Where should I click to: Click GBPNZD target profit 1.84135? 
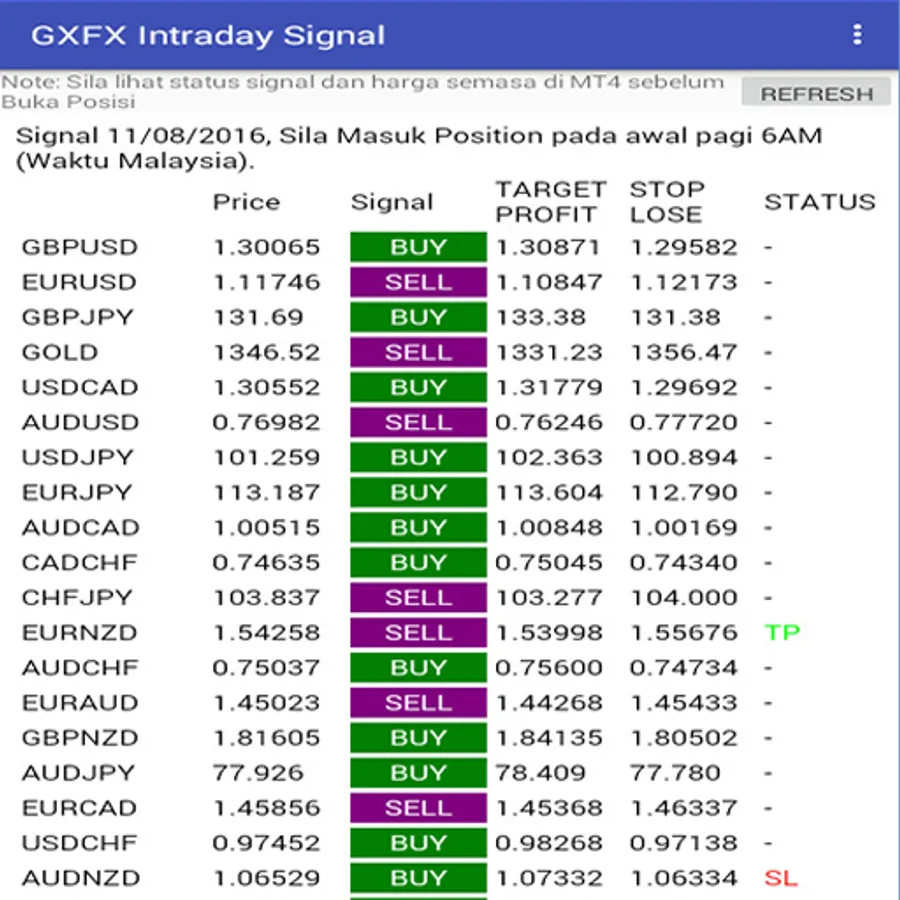549,738
